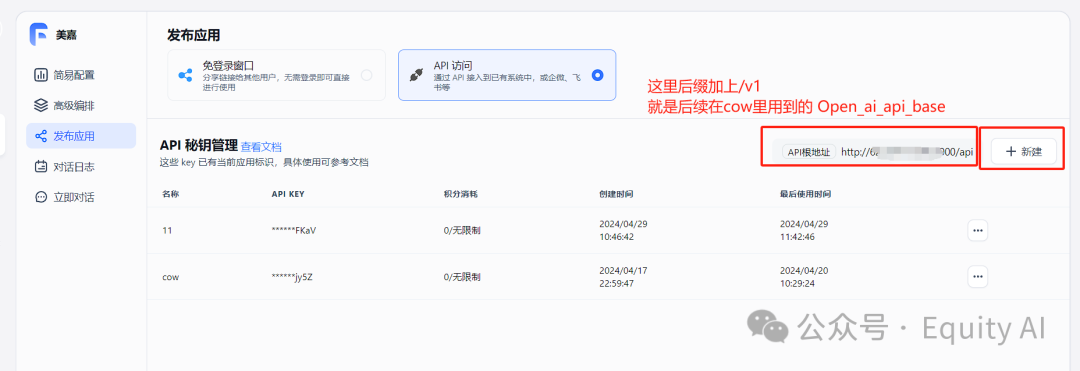
Task: Open more options for key cow
Action: 977,277
